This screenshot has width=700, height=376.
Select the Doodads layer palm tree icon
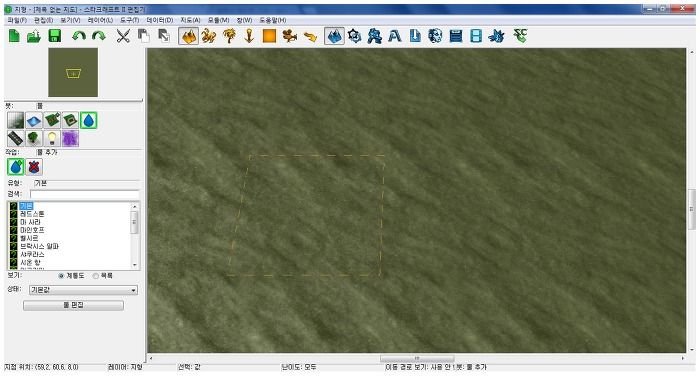[229, 36]
